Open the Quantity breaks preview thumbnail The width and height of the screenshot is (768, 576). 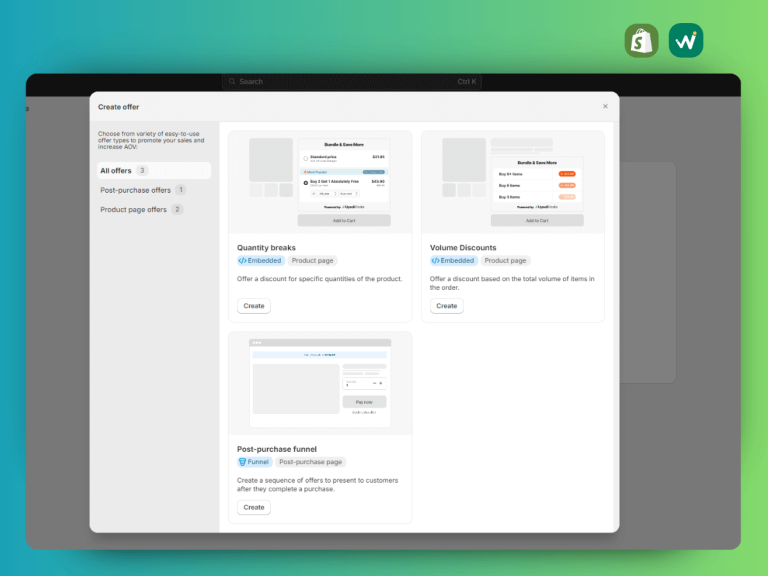320,182
